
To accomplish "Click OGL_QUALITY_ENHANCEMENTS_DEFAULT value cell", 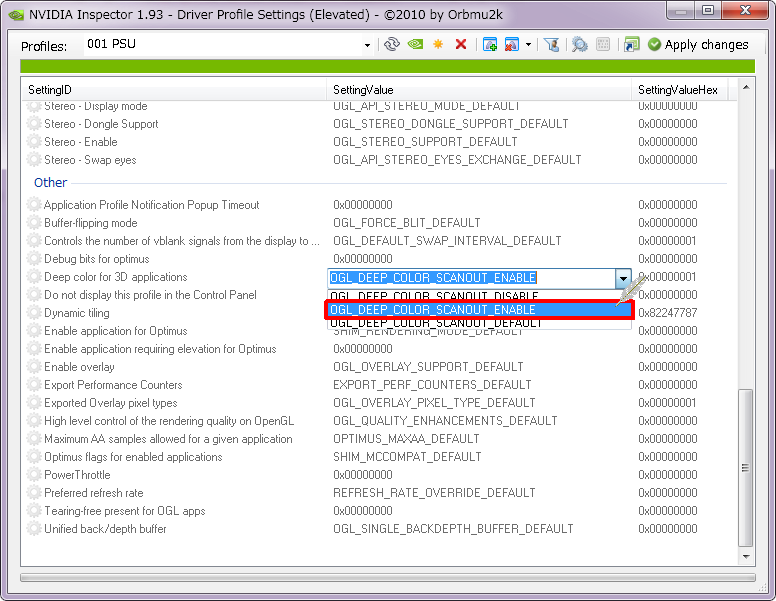I will pyautogui.click(x=445, y=421).
